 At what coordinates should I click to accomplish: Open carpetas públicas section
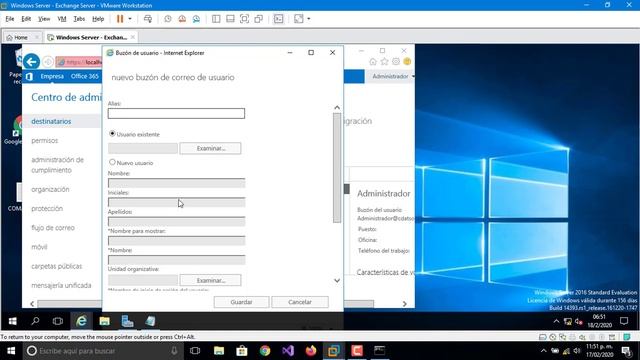tap(57, 266)
